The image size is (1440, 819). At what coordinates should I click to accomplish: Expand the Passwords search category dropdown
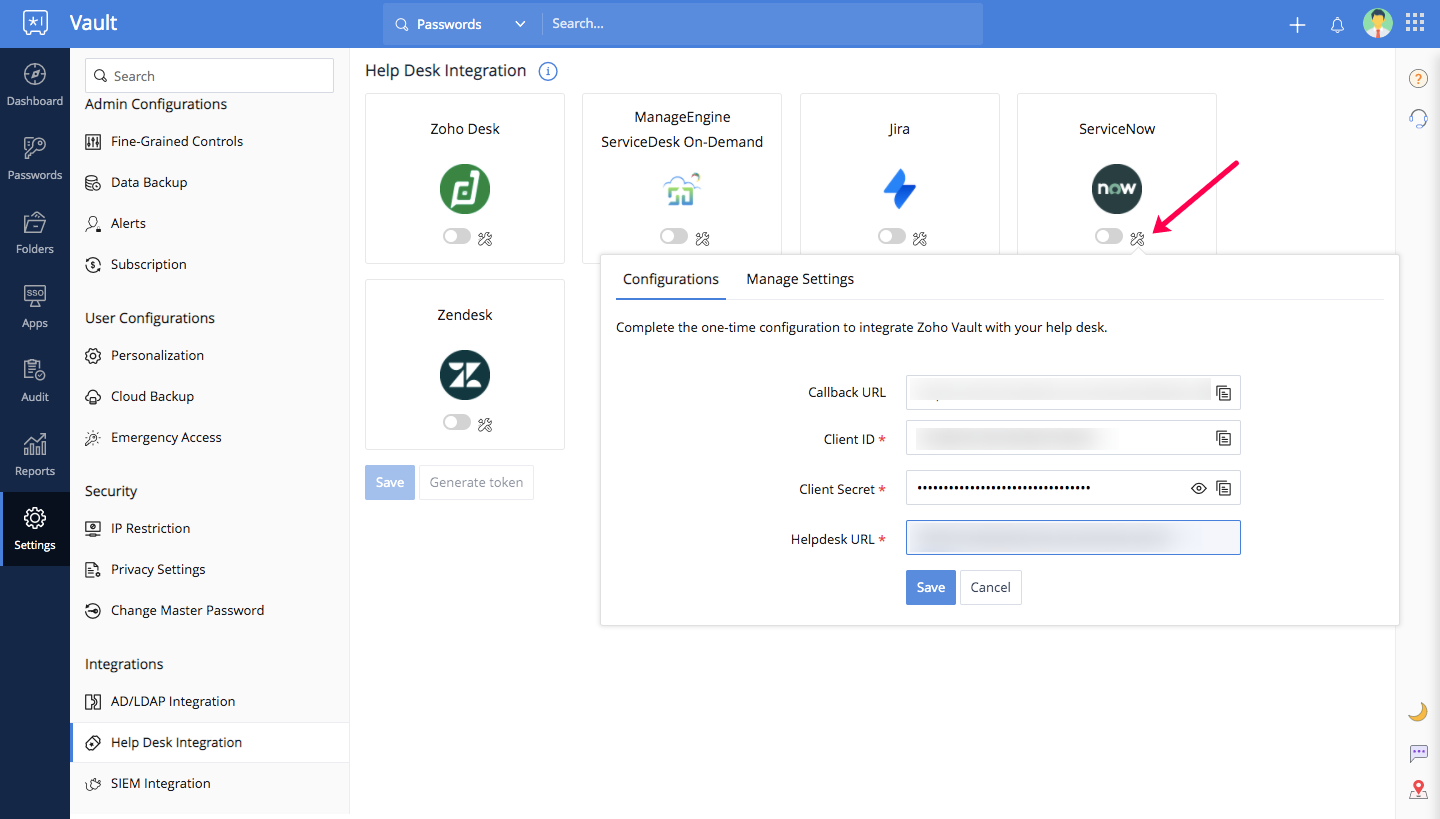519,24
